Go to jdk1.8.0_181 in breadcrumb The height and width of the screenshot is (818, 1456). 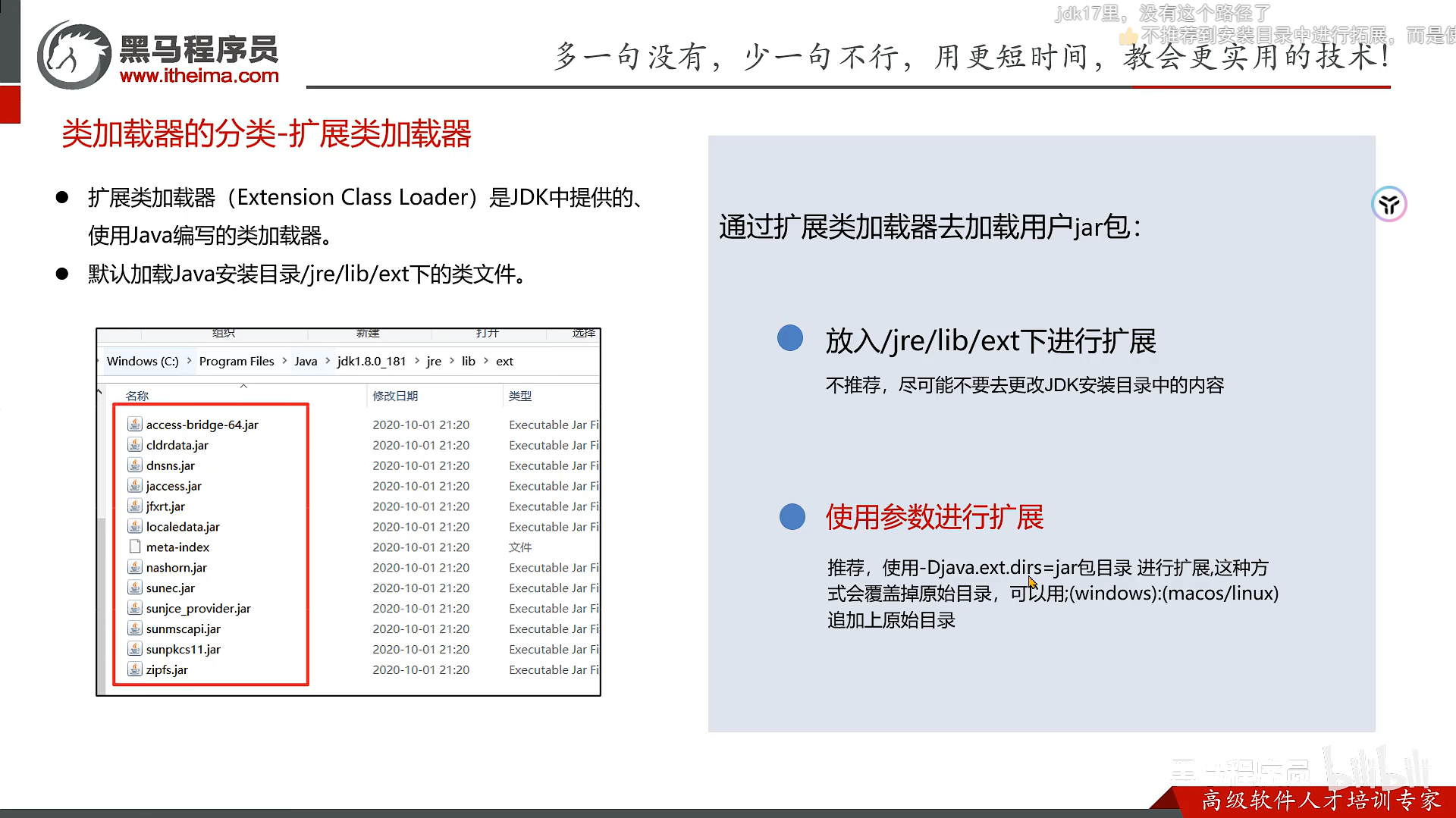pyautogui.click(x=372, y=361)
